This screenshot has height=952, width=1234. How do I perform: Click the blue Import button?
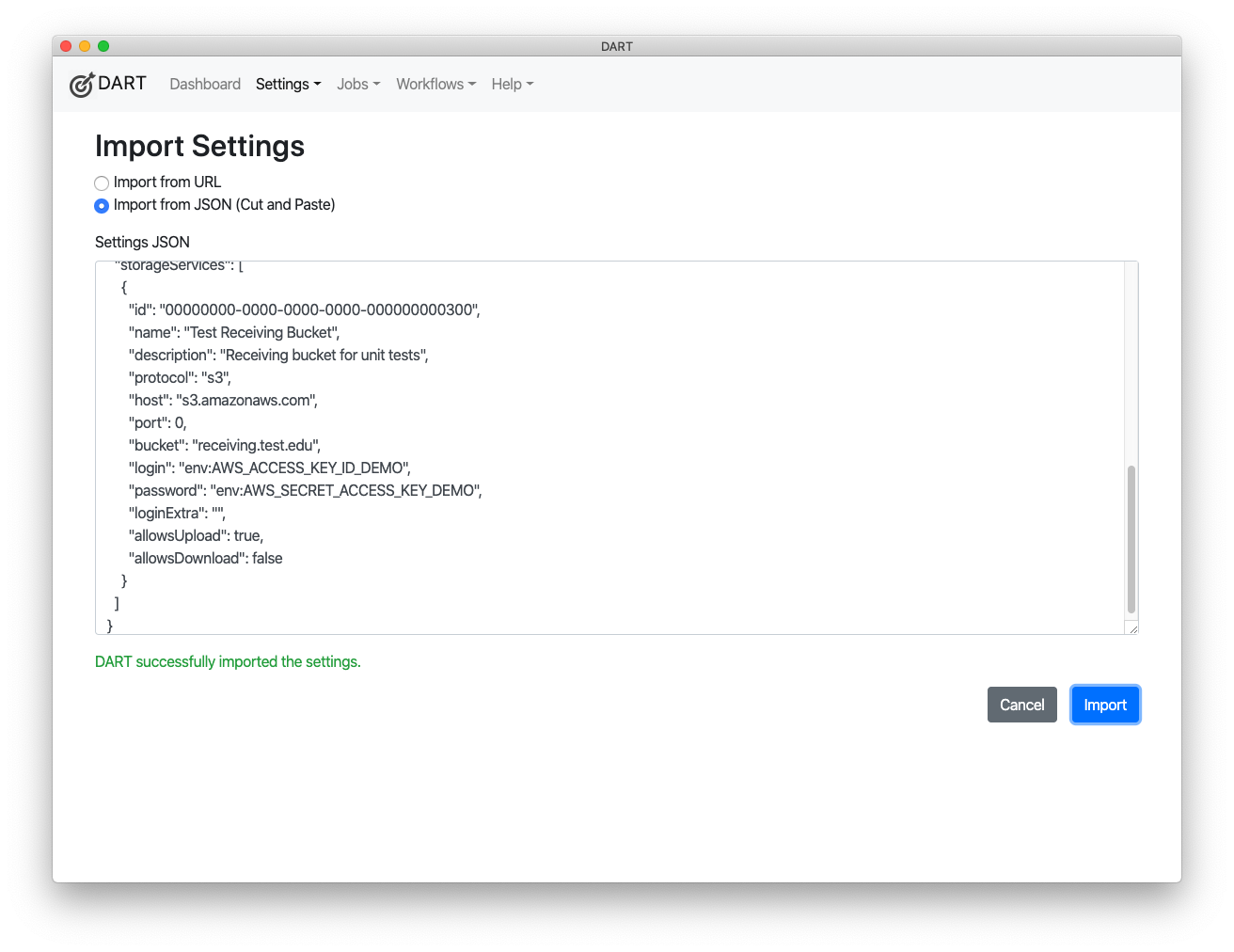[x=1105, y=705]
